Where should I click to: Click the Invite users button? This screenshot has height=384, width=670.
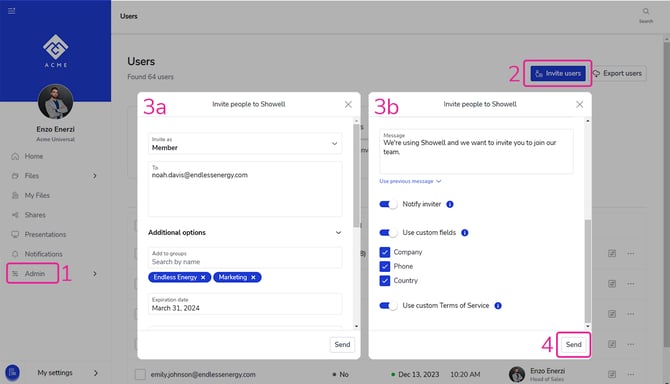pos(558,73)
